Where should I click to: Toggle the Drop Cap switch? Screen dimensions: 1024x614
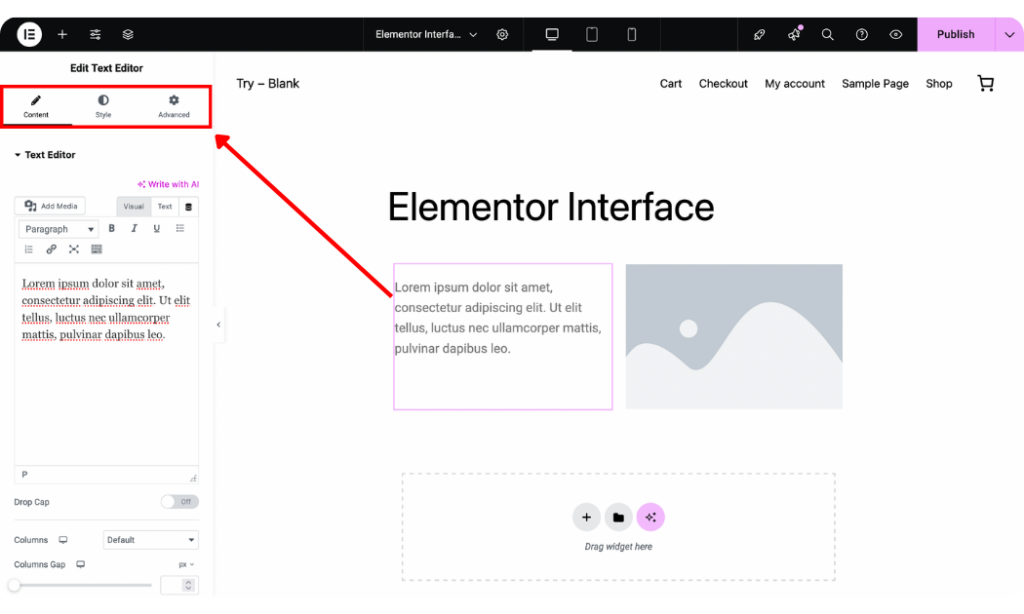point(180,502)
